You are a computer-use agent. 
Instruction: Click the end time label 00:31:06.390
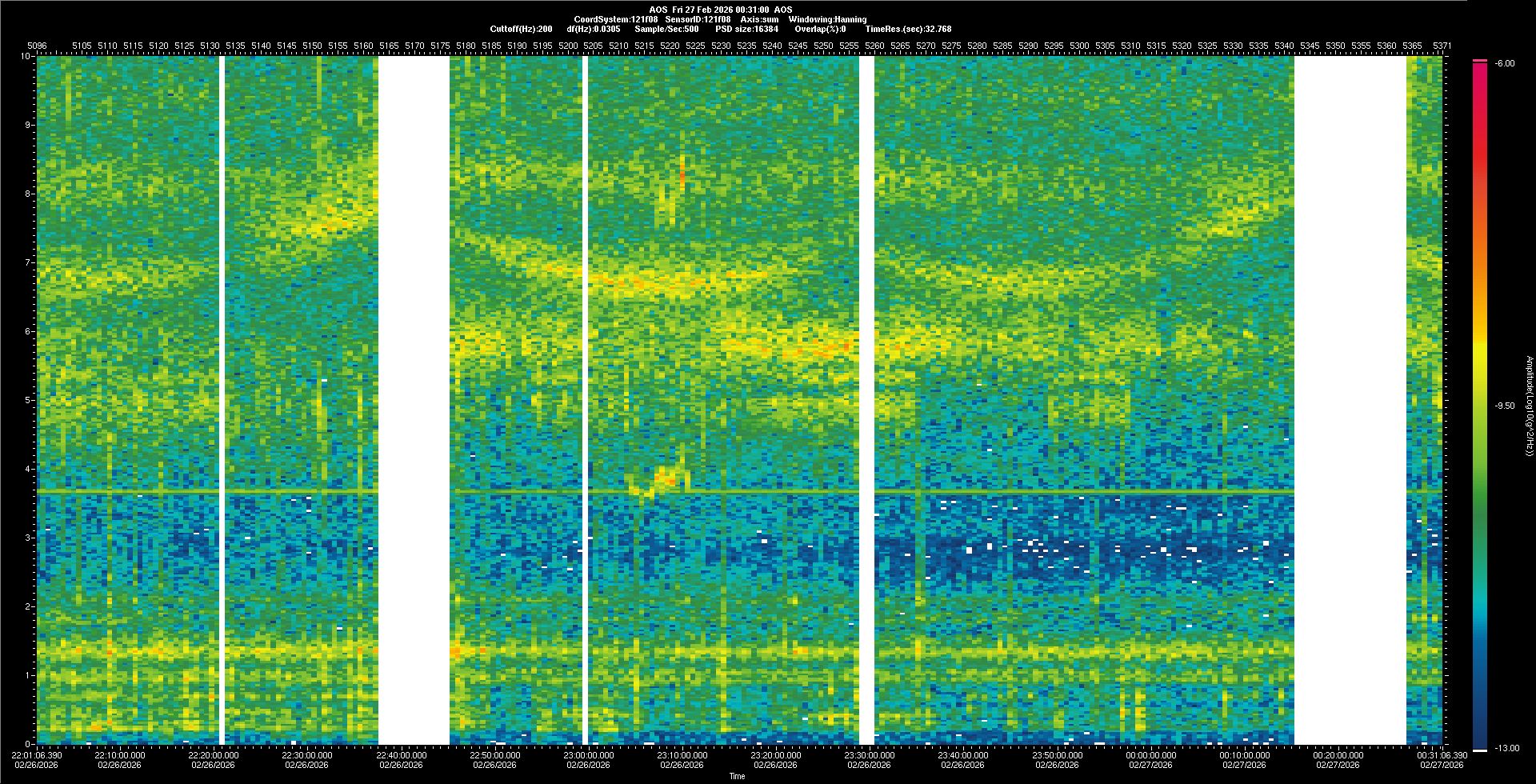(1442, 755)
